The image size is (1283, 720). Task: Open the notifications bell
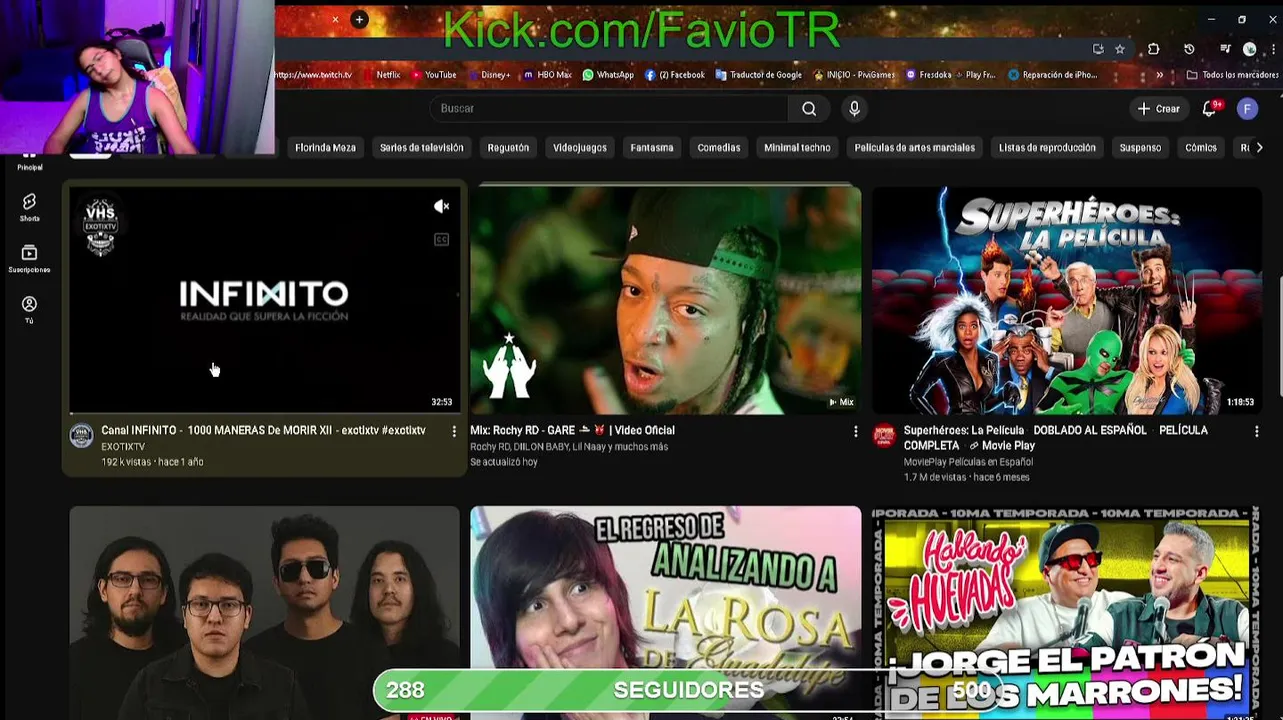1209,109
